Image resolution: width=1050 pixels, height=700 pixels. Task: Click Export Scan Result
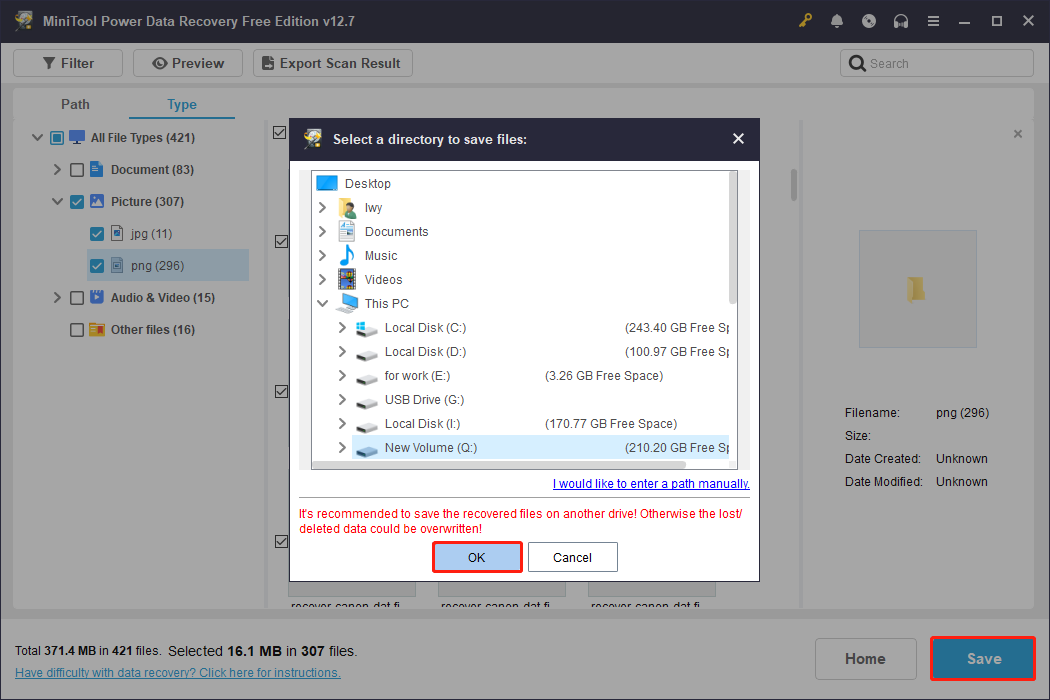pyautogui.click(x=332, y=62)
